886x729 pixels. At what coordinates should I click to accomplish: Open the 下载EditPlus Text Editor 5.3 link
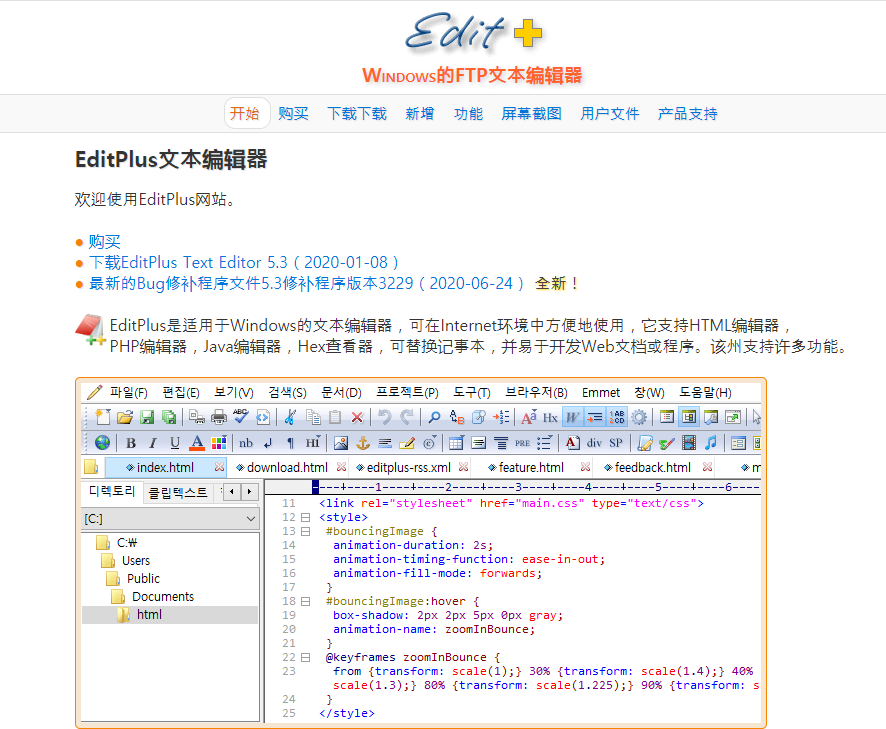coord(244,262)
